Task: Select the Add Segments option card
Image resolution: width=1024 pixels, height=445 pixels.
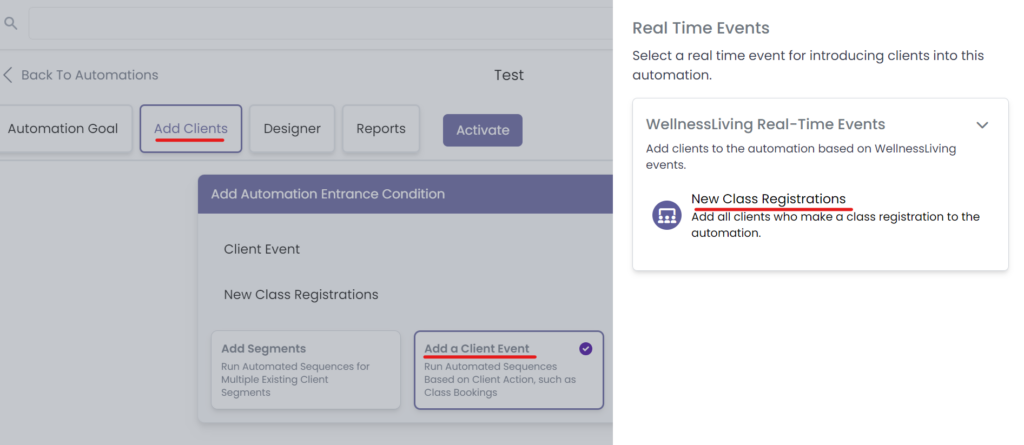Action: point(305,370)
